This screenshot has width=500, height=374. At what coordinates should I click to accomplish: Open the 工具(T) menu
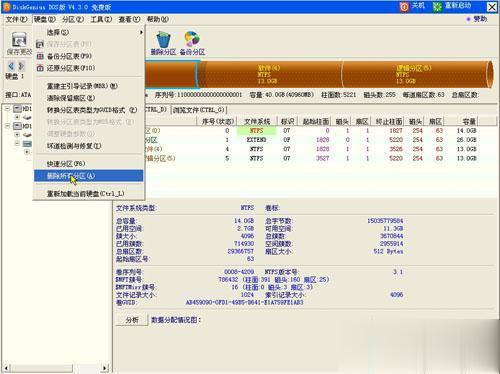(x=101, y=19)
